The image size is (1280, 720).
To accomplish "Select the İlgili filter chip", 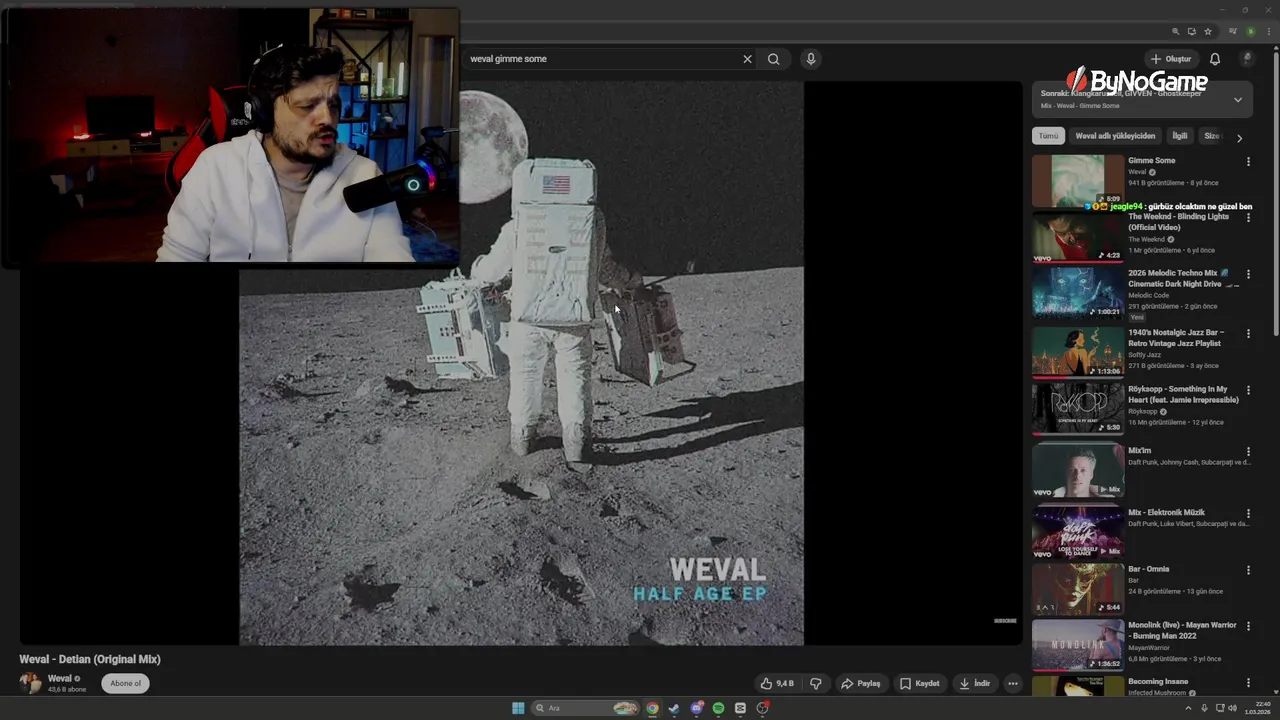I will 1180,136.
